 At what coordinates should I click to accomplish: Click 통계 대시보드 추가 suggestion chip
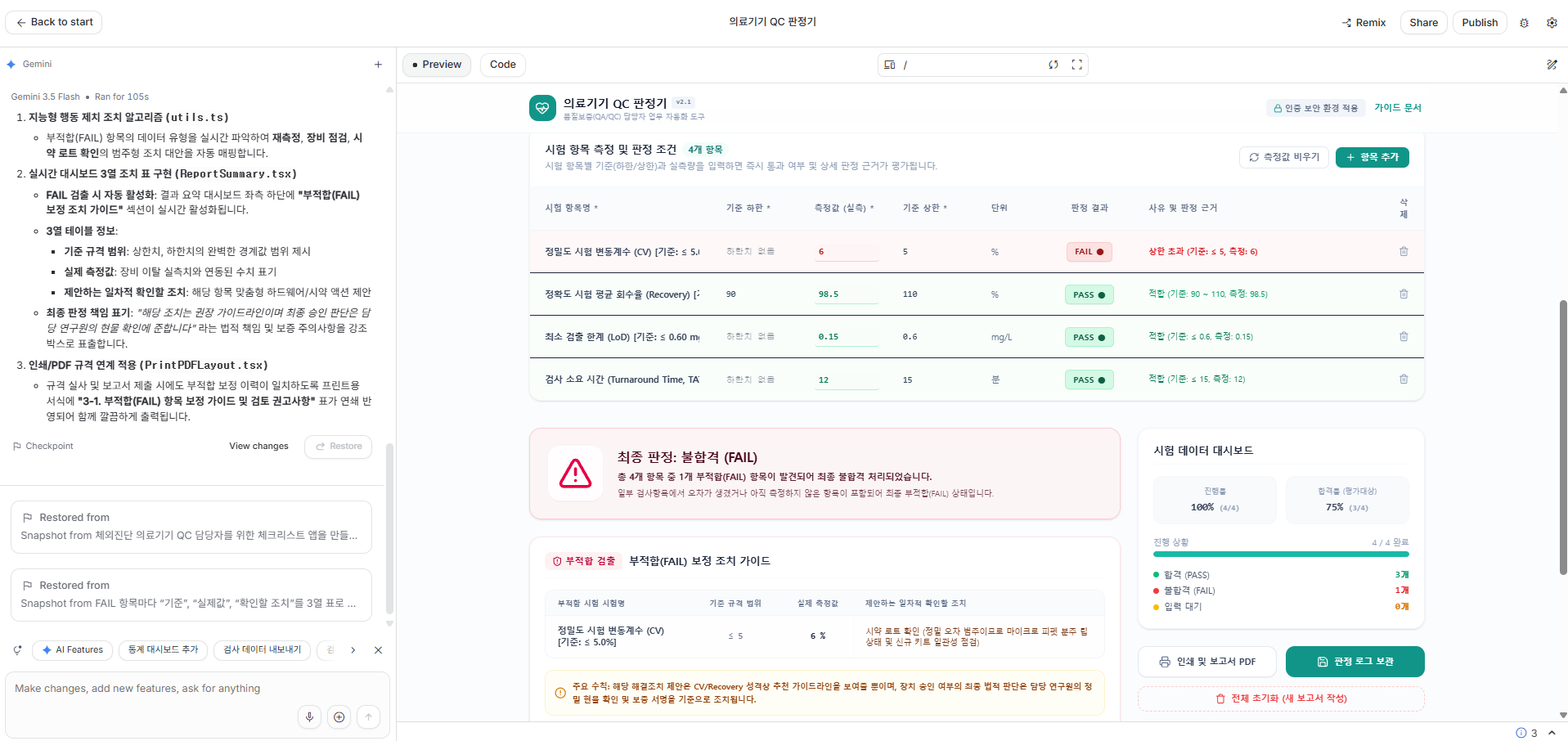(163, 650)
